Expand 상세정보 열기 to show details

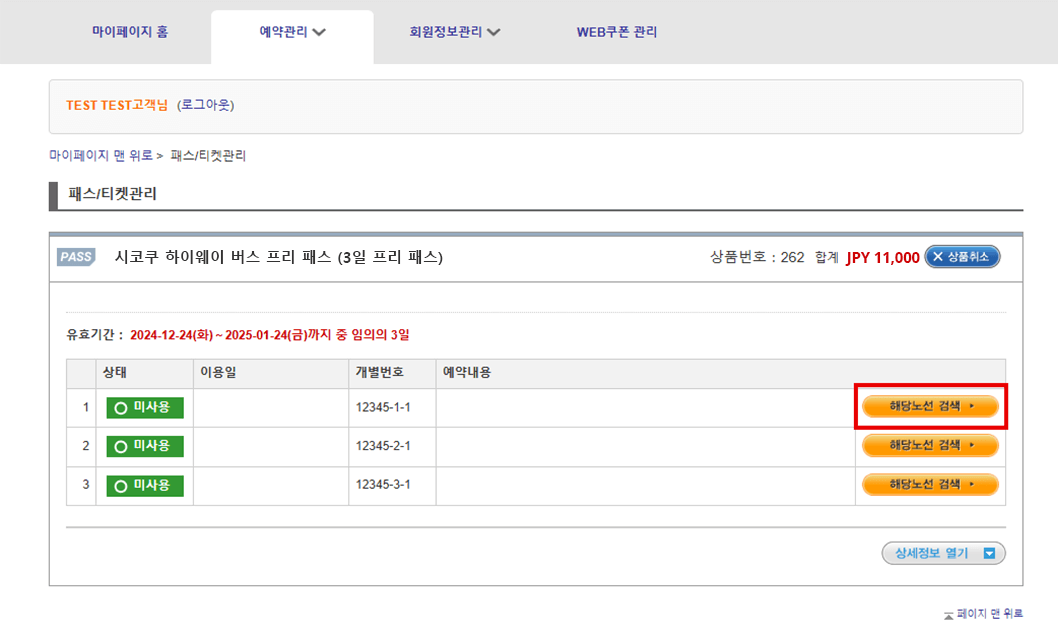point(943,553)
